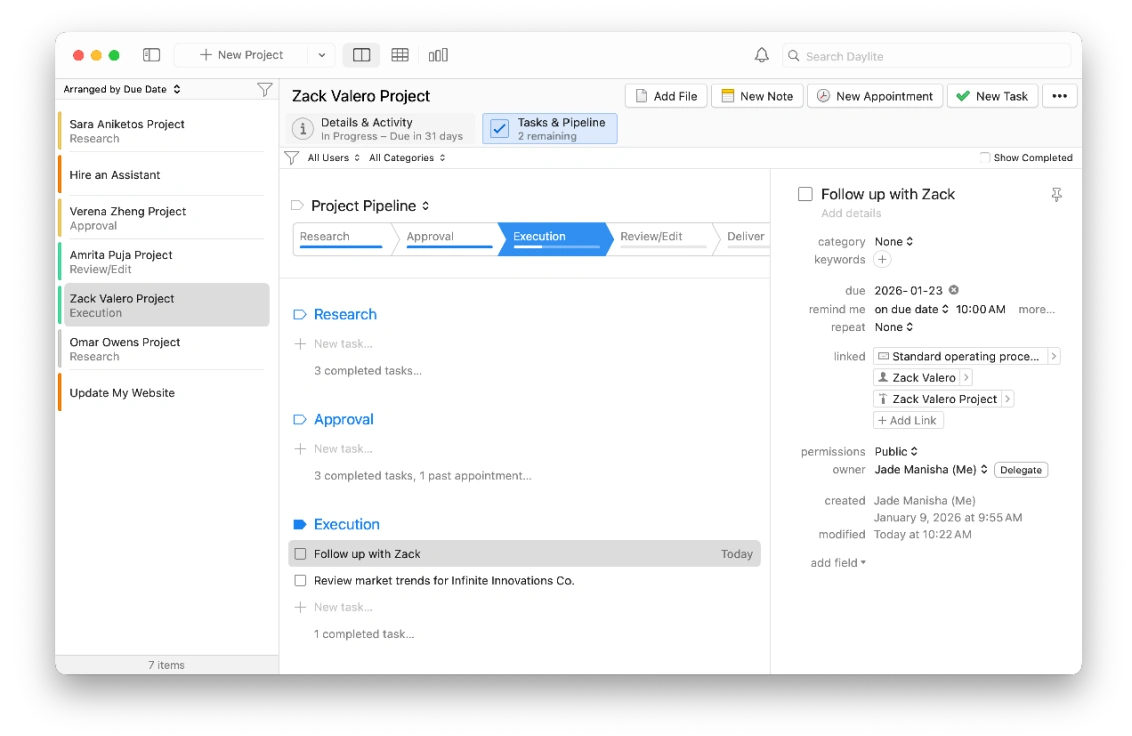The image size is (1132, 736).
Task: Click the sidebar filter funnel icon
Action: (264, 90)
